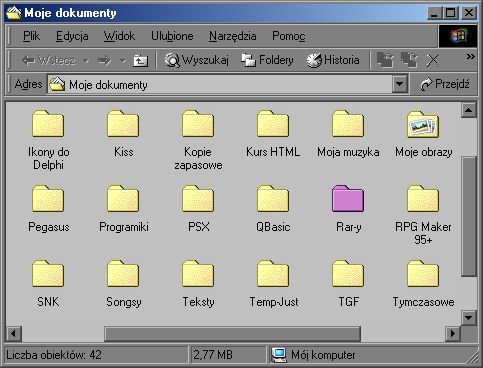
Task: Select the Tymczasowe folder icon
Action: pos(423,274)
